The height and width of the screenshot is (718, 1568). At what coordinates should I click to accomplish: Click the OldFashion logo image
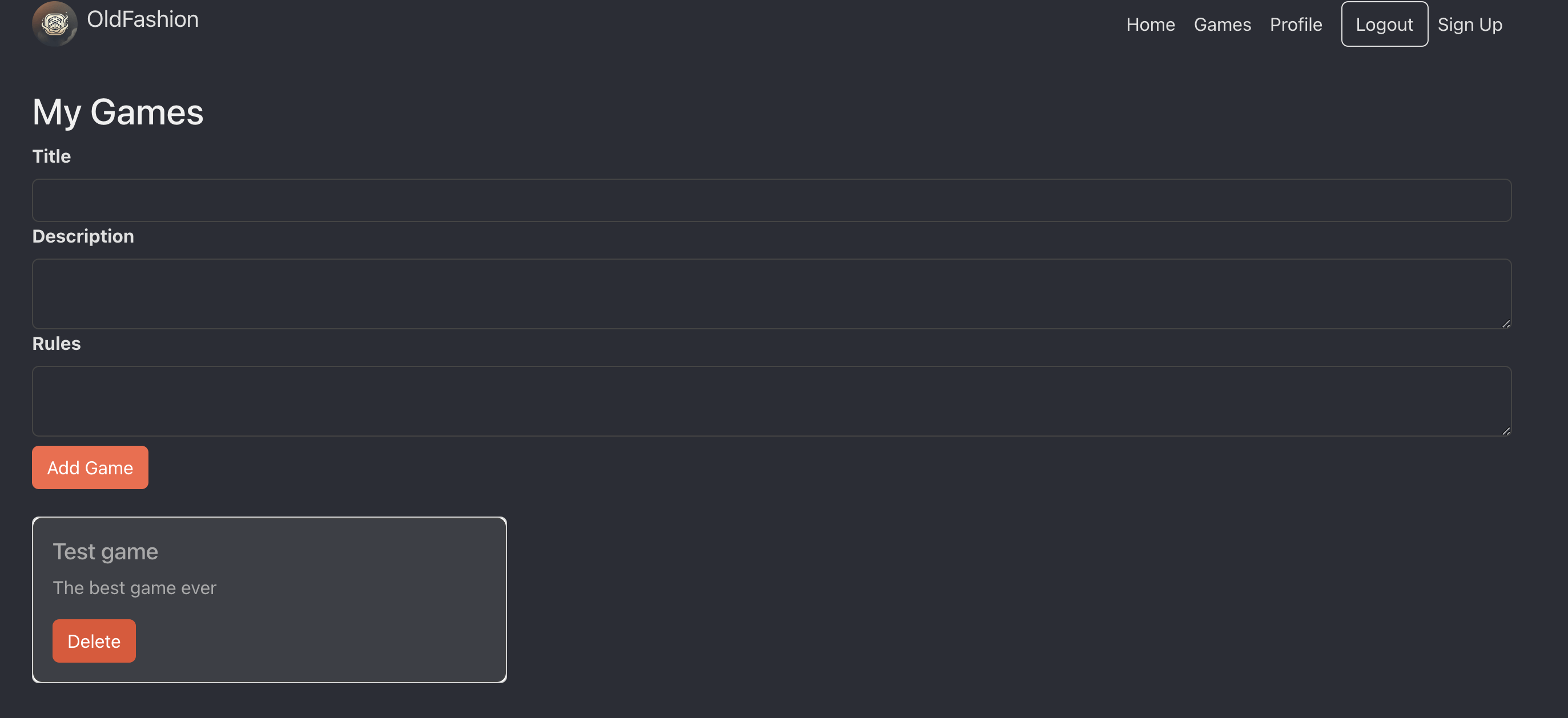pos(54,24)
